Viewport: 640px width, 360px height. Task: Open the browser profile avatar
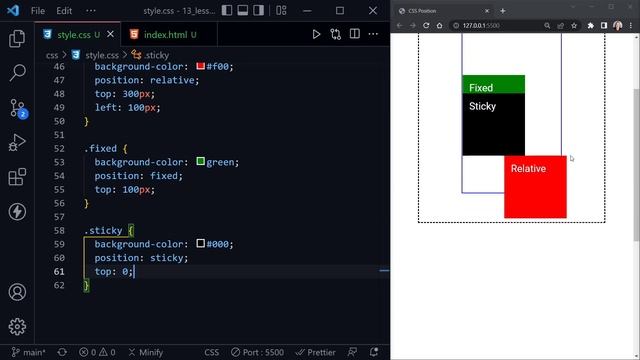(618, 26)
